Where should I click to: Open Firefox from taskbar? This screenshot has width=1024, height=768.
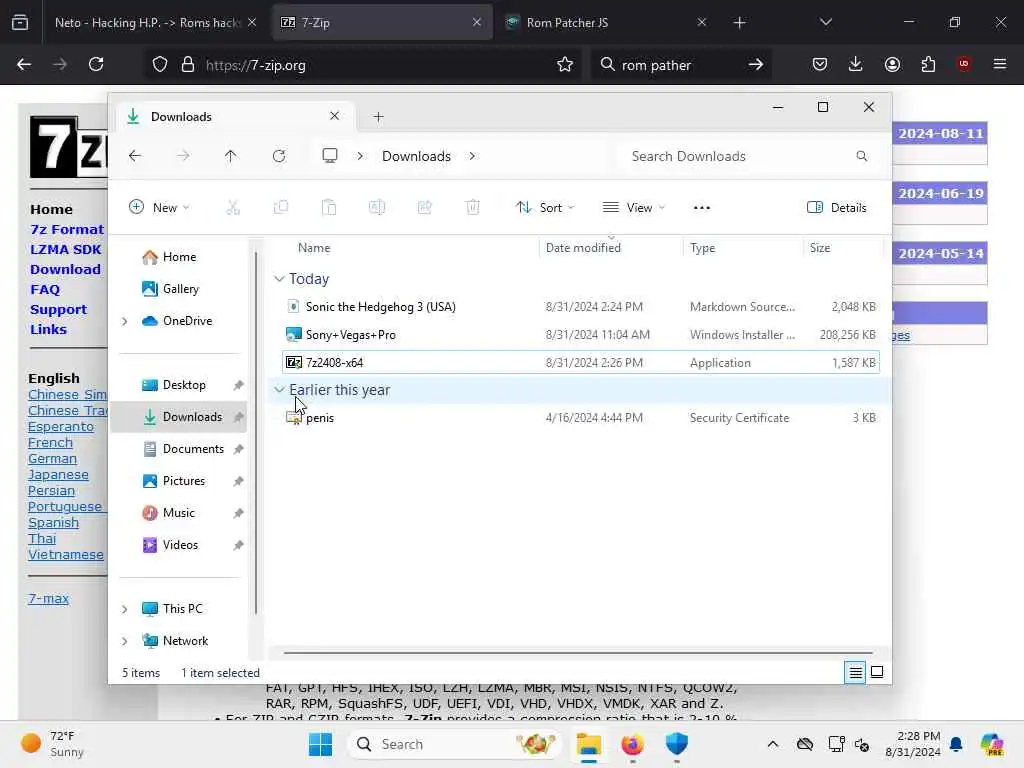[632, 744]
